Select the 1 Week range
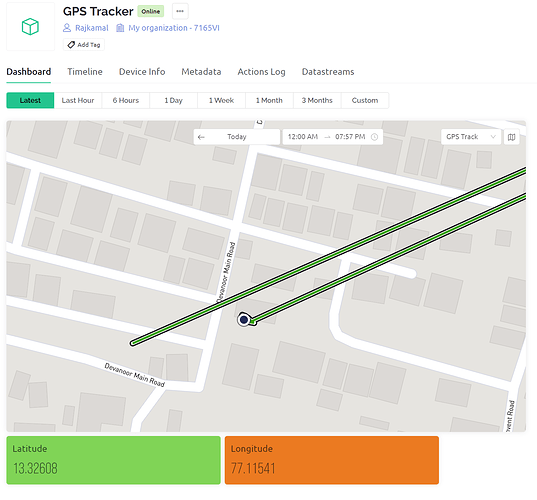Screen dimensions: 537x500 [x=221, y=100]
